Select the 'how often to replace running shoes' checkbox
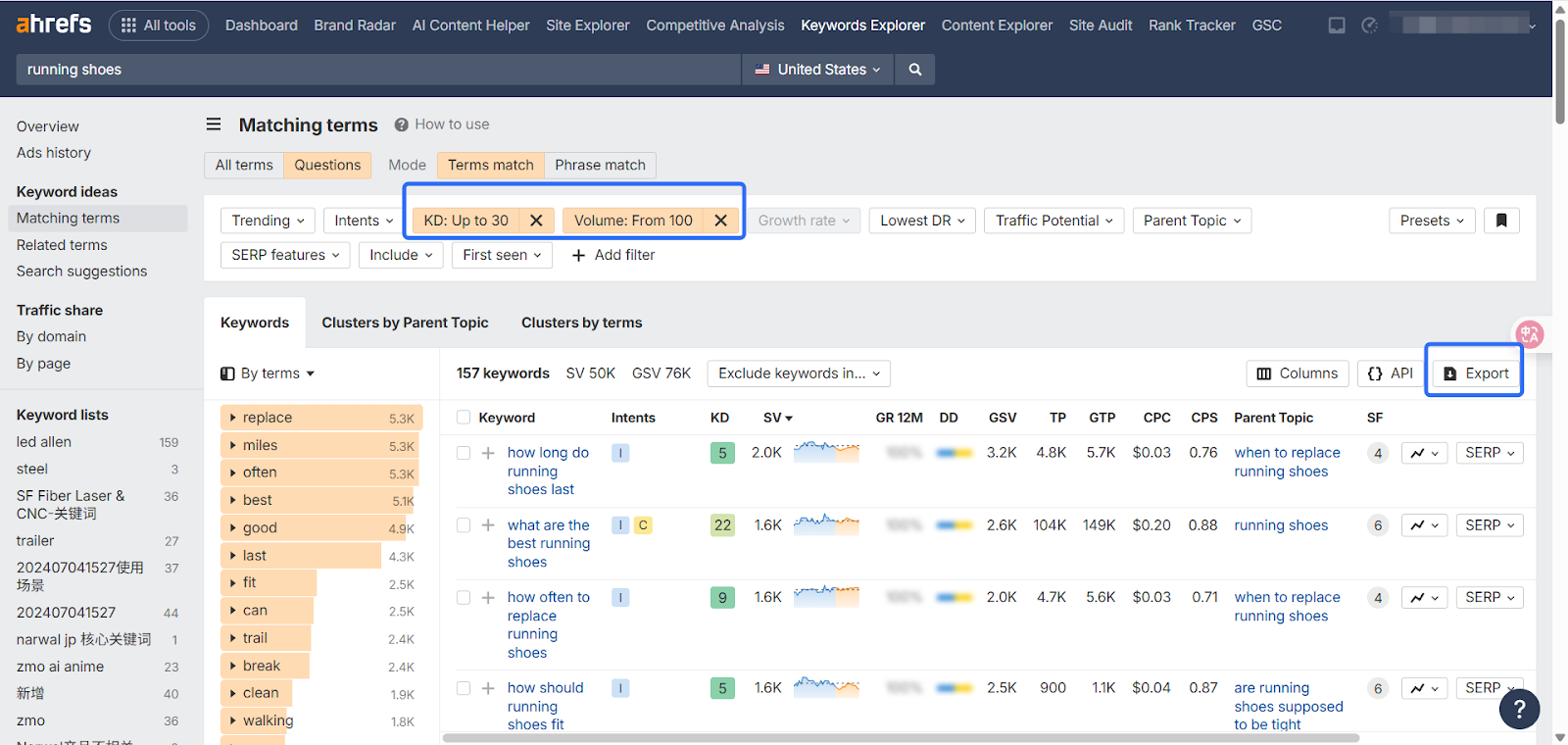1568x745 pixels. point(464,597)
